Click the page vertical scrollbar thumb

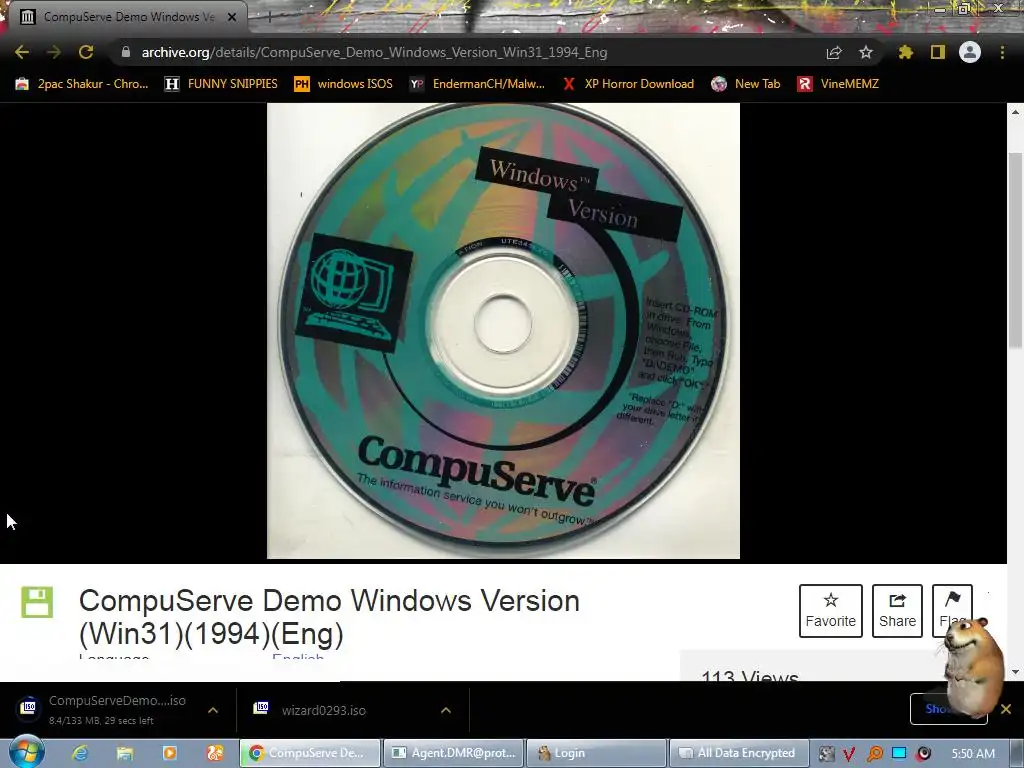pyautogui.click(x=1015, y=251)
